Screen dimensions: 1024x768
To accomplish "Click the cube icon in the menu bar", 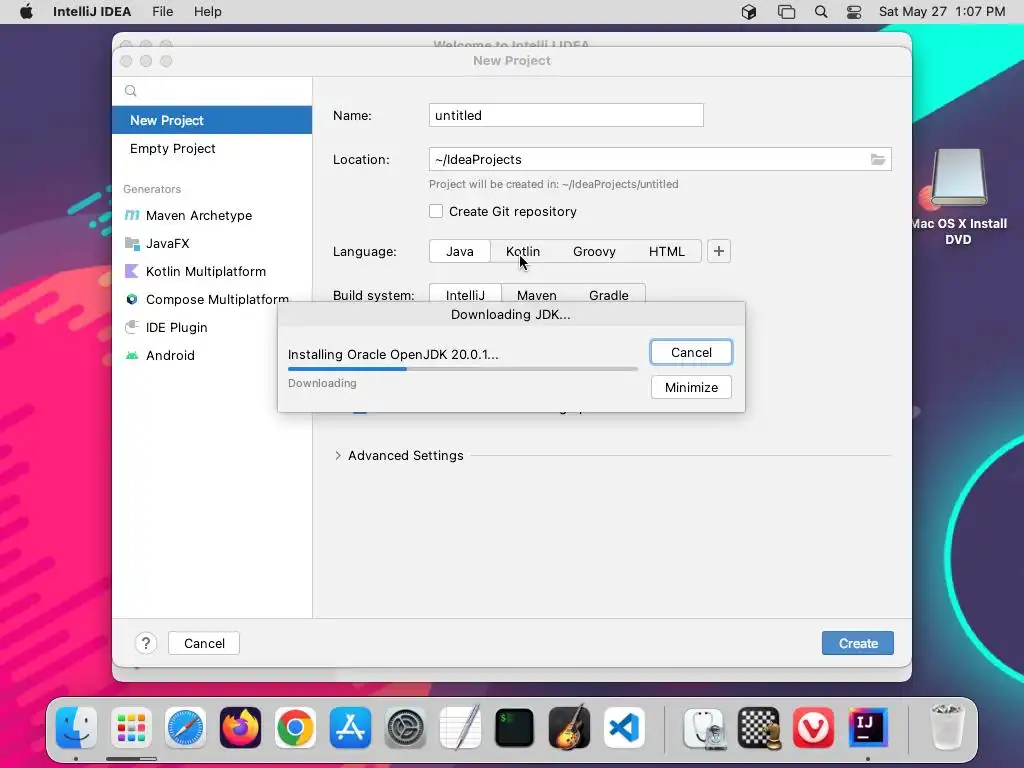I will (749, 12).
